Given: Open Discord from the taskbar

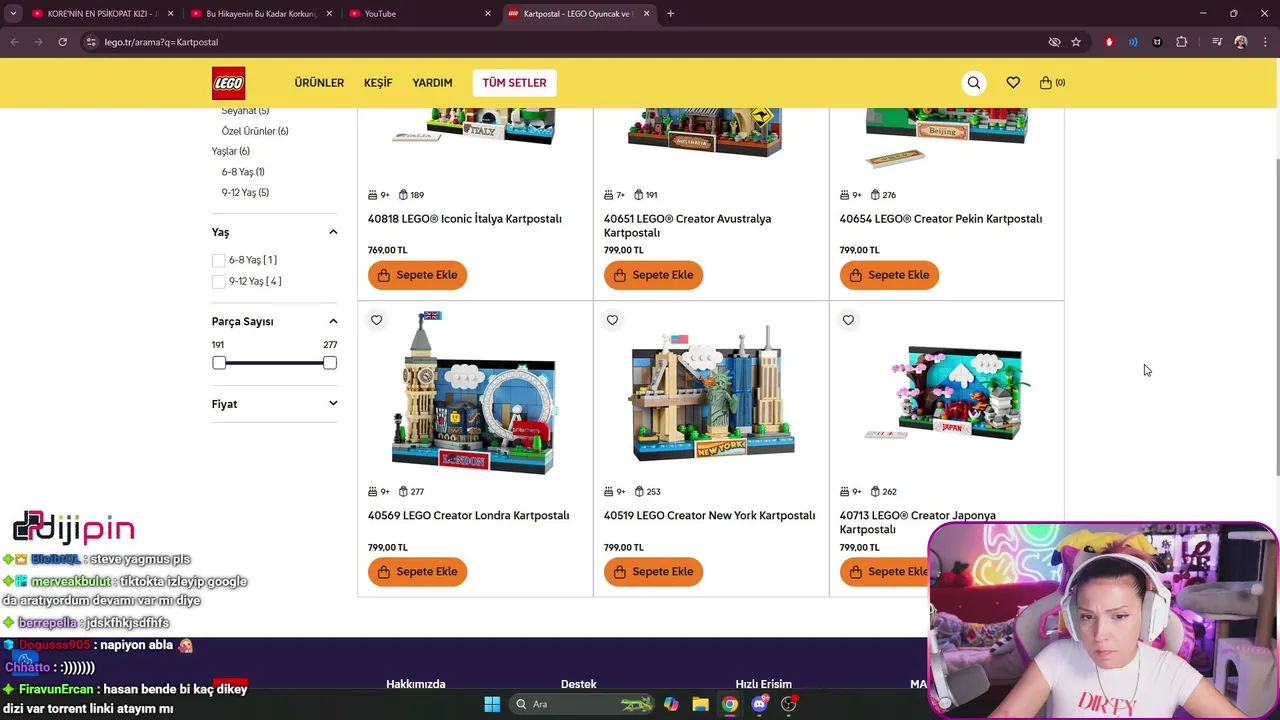Looking at the screenshot, I should (x=760, y=704).
